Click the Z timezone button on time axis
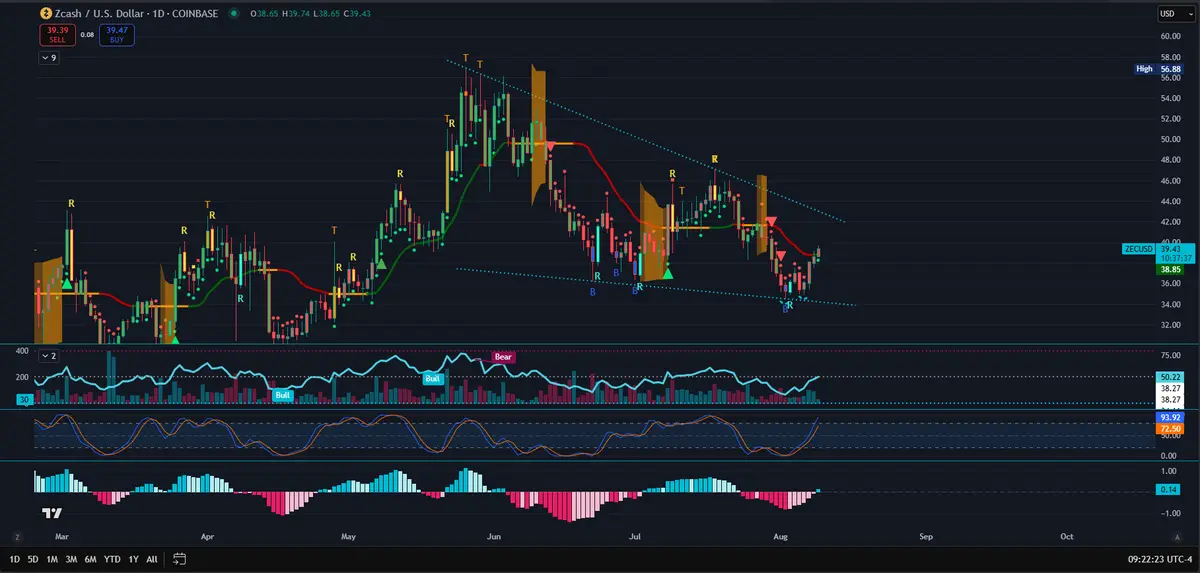The width and height of the screenshot is (1200, 573). click(x=17, y=536)
